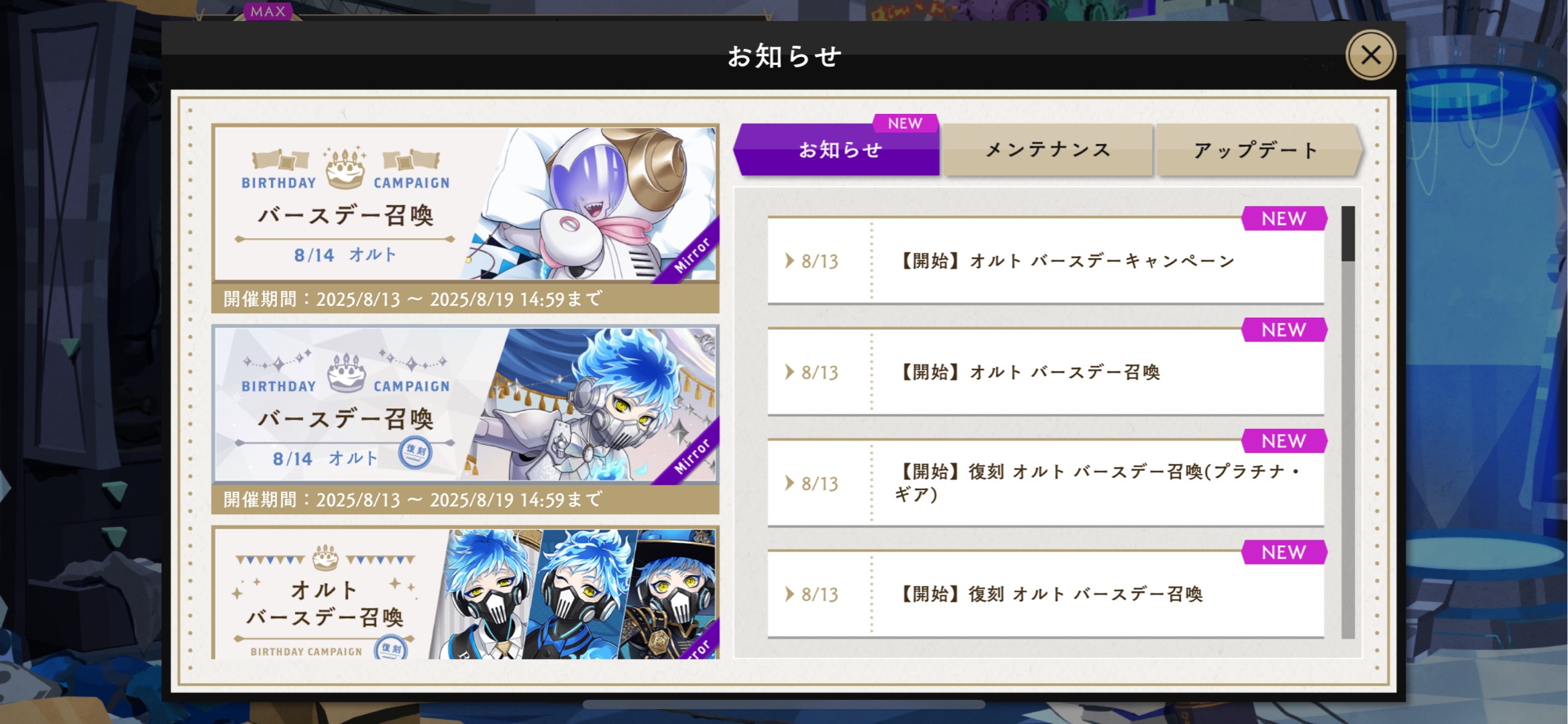The height and width of the screenshot is (724, 1568).
Task: Click the MAX label at top left
Action: coord(268,11)
